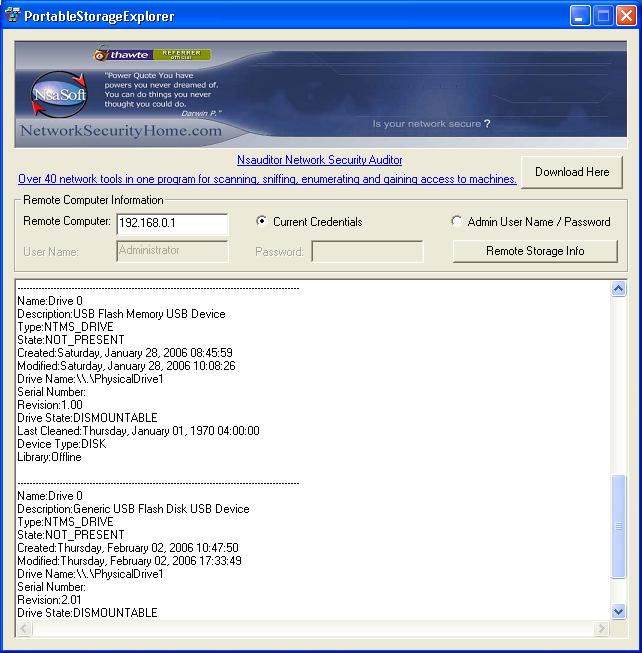Click the horizontal scrollbar left arrow

(x=24, y=628)
